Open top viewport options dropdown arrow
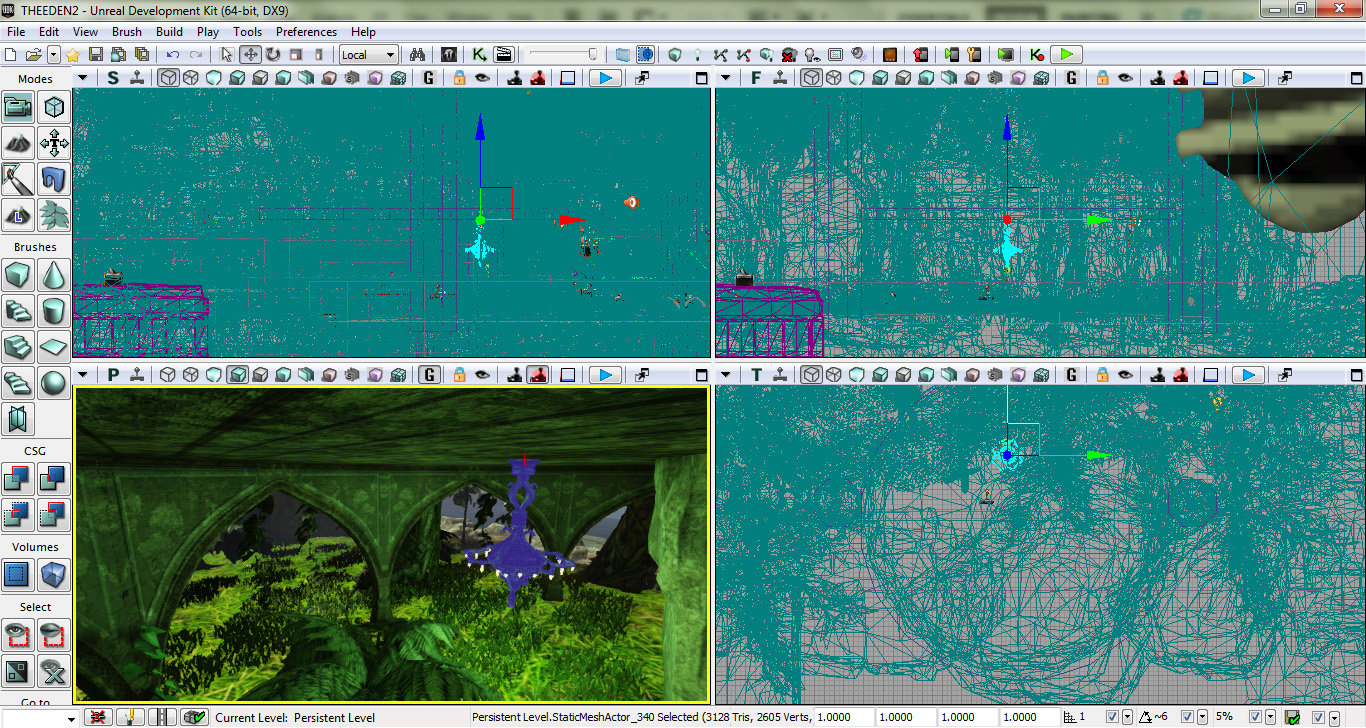Viewport: 1366px width, 728px height. pyautogui.click(x=726, y=375)
